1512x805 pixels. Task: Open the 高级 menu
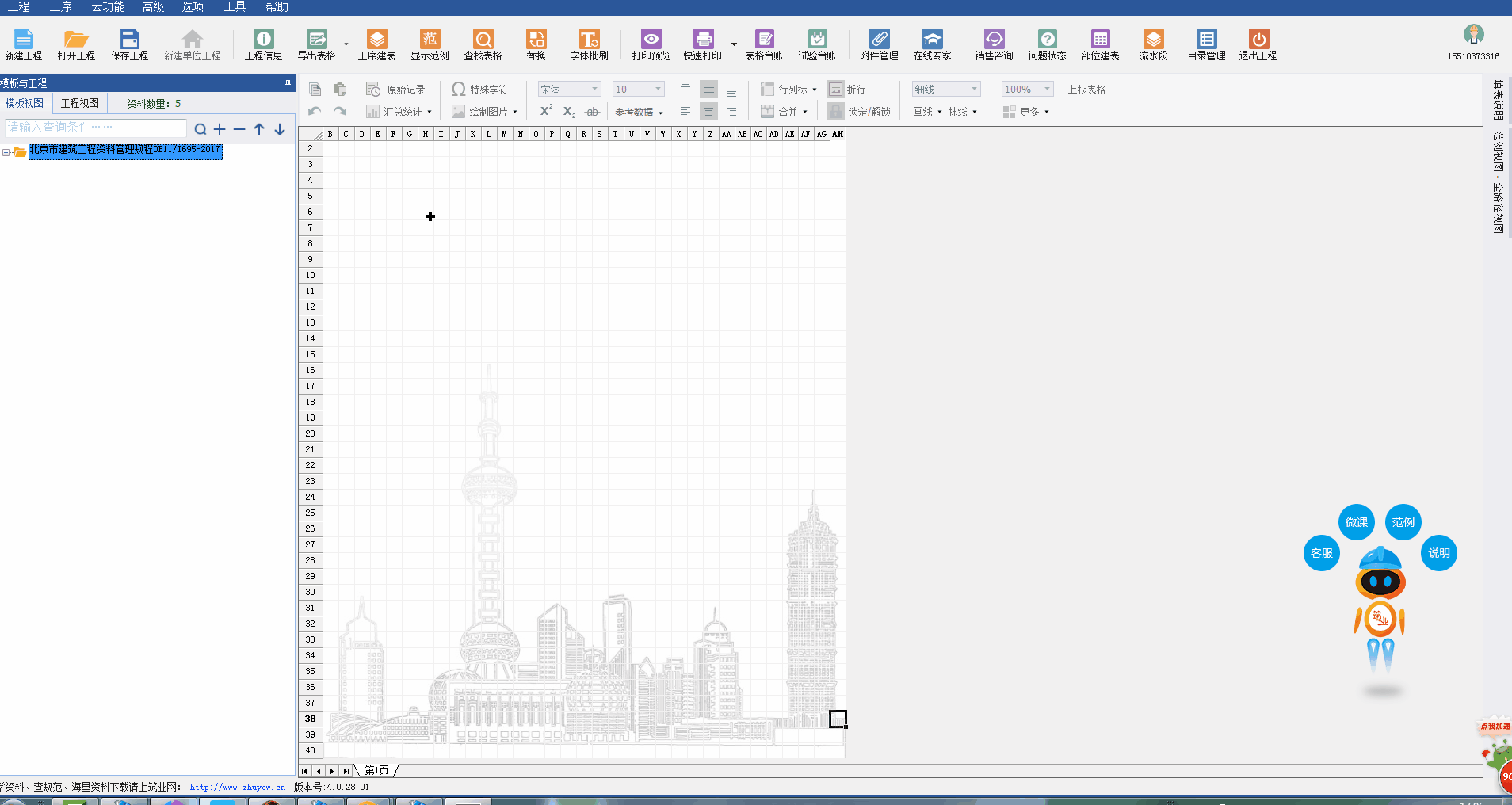pyautogui.click(x=153, y=7)
